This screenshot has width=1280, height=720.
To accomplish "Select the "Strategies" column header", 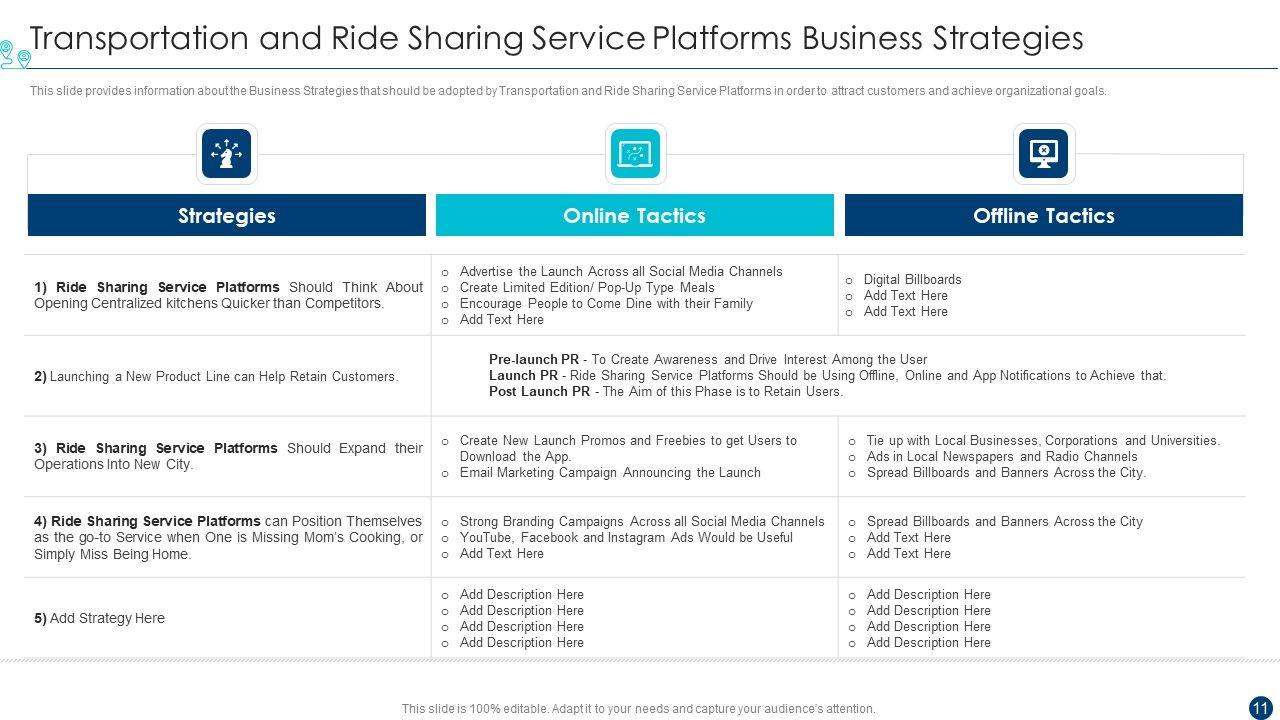I will click(227, 215).
